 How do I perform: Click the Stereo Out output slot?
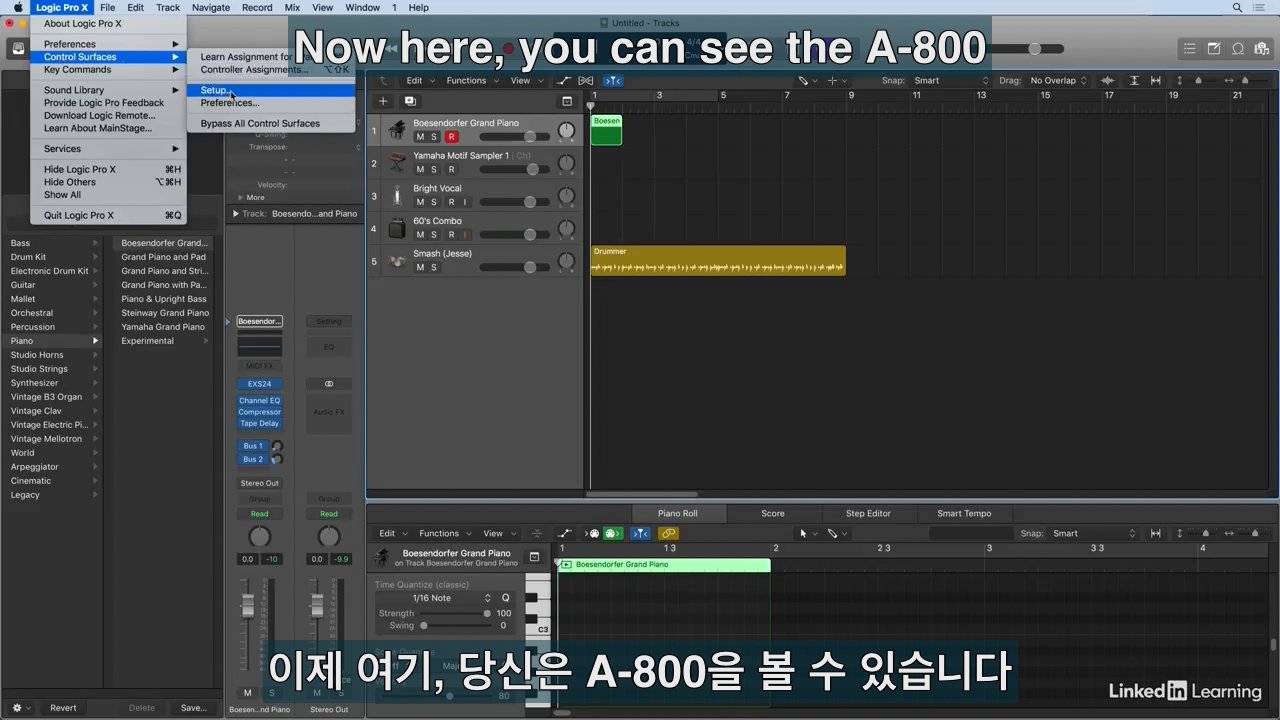click(260, 483)
